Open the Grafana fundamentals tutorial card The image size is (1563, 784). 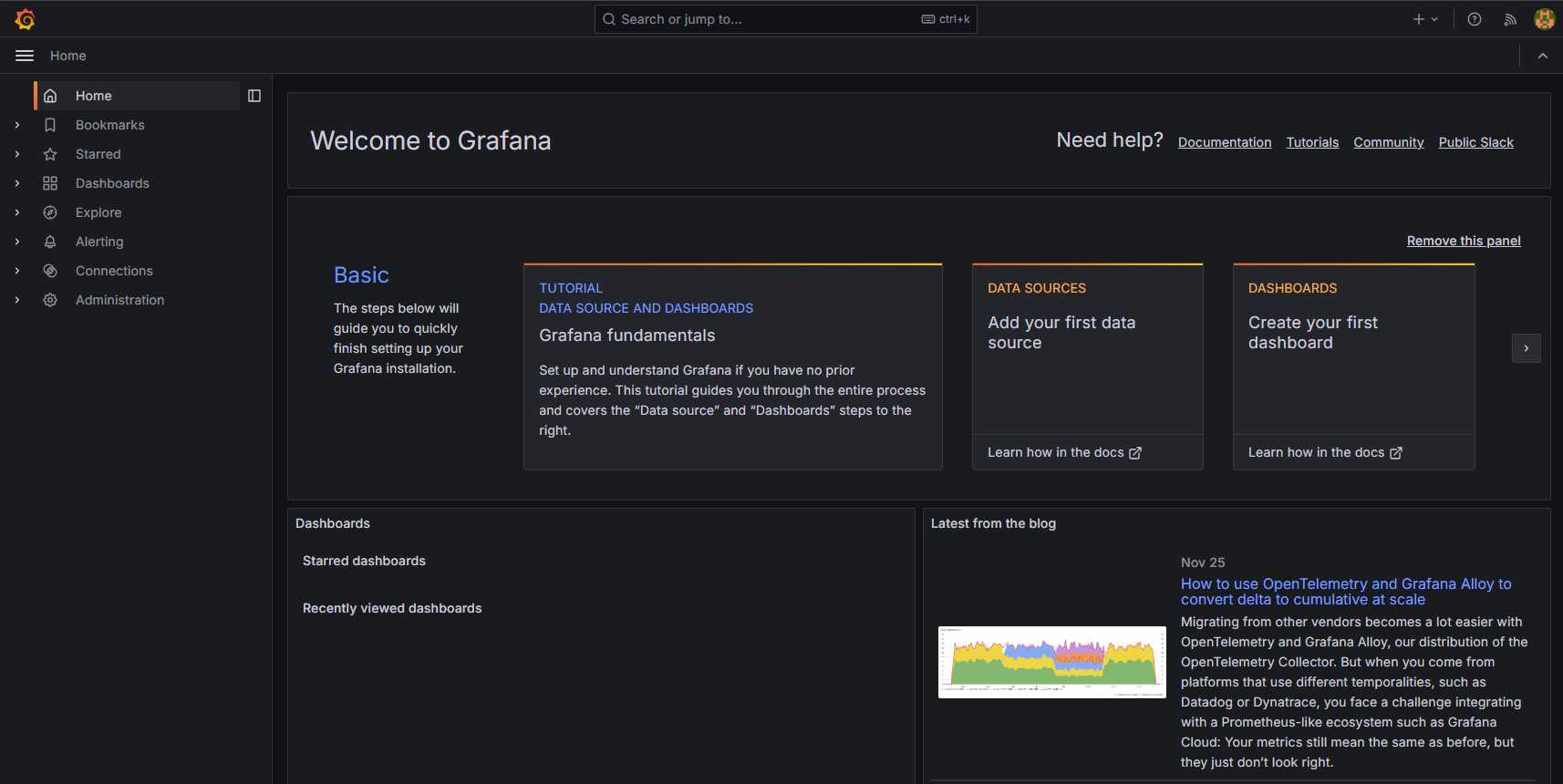pos(733,366)
